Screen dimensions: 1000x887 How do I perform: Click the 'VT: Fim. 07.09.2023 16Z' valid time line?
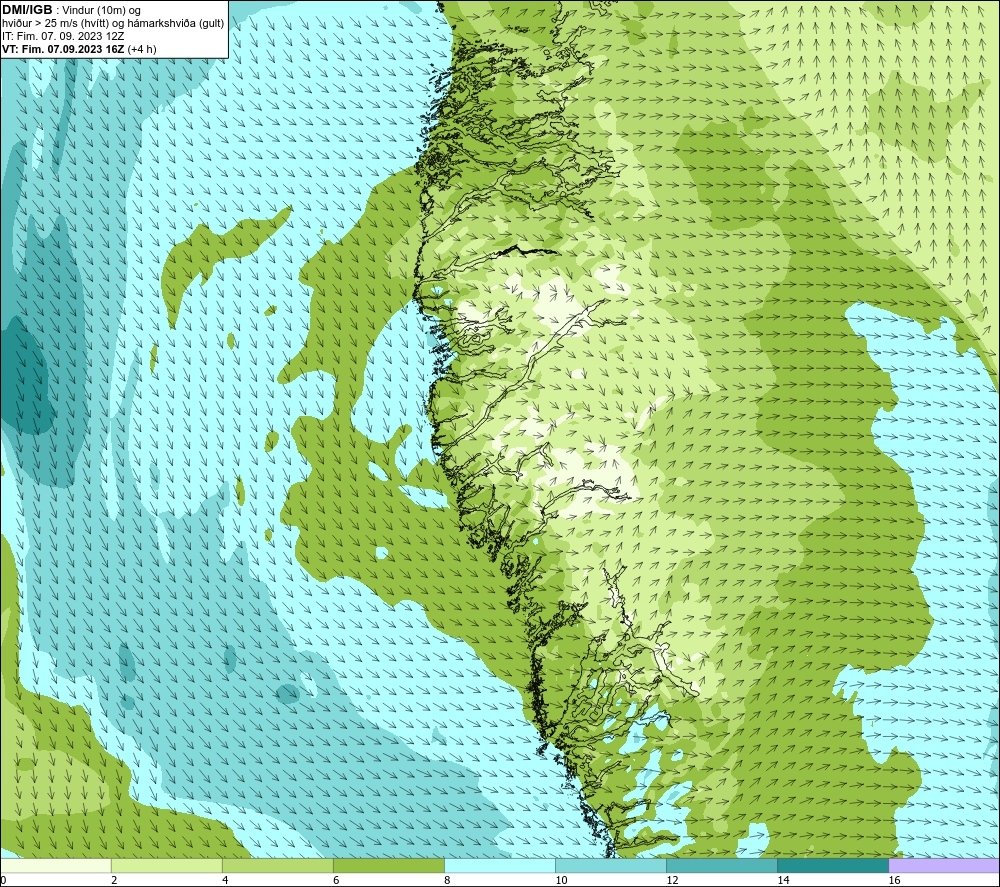[79, 49]
